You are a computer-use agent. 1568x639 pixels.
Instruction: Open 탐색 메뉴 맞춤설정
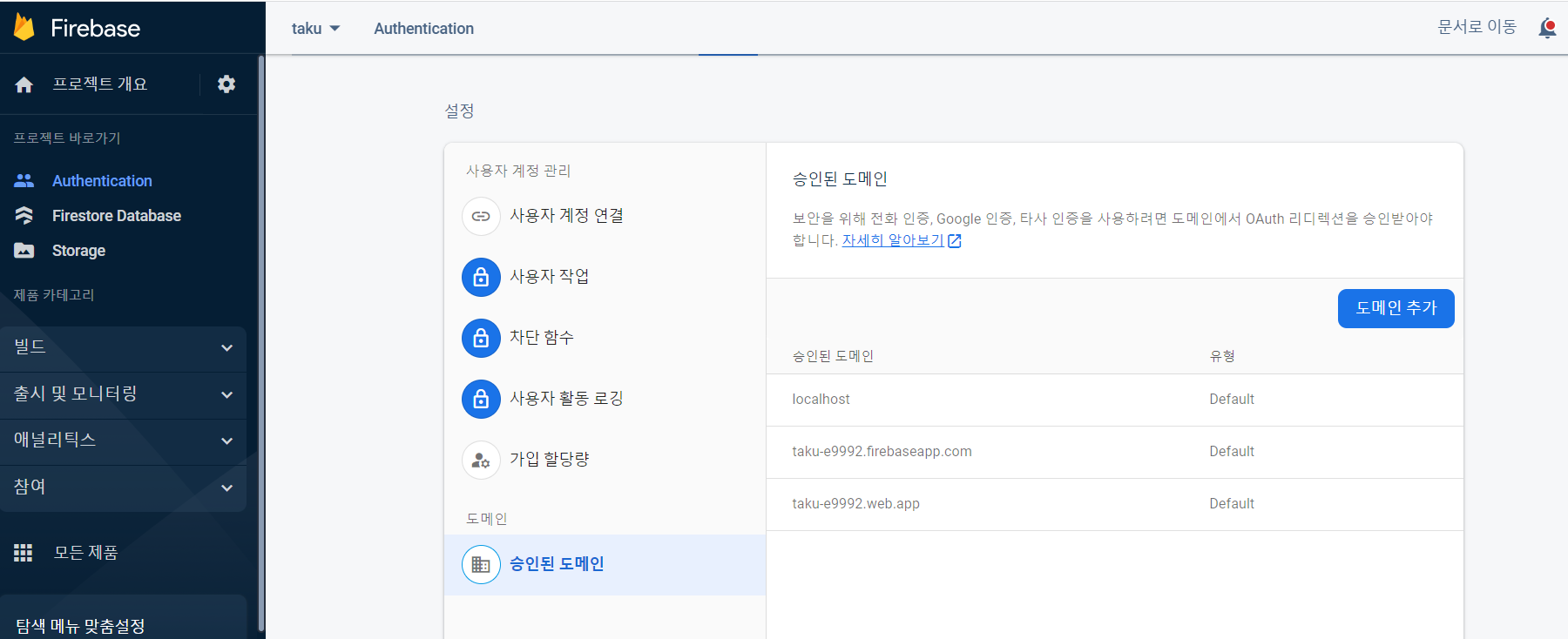(80, 625)
